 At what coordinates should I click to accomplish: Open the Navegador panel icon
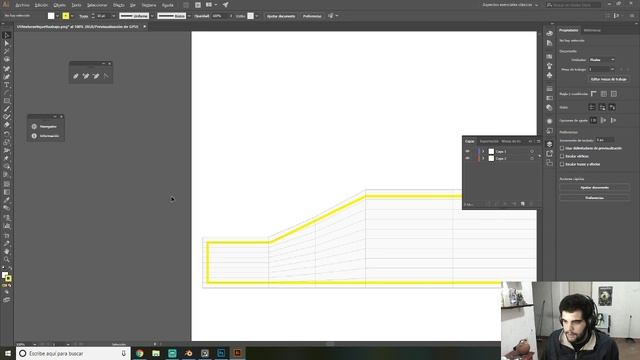pos(34,127)
